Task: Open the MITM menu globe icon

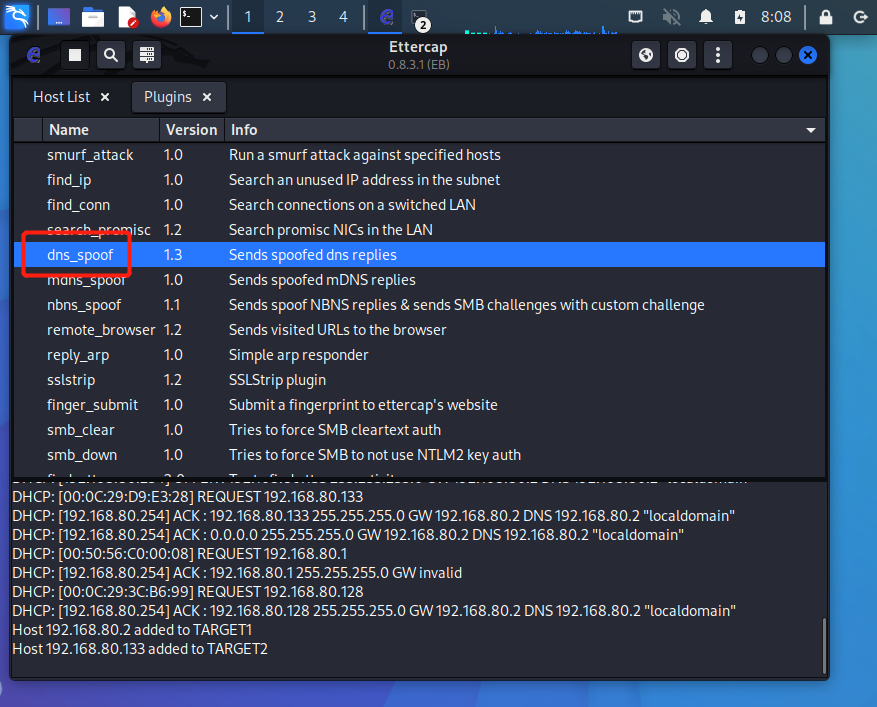Action: 646,55
